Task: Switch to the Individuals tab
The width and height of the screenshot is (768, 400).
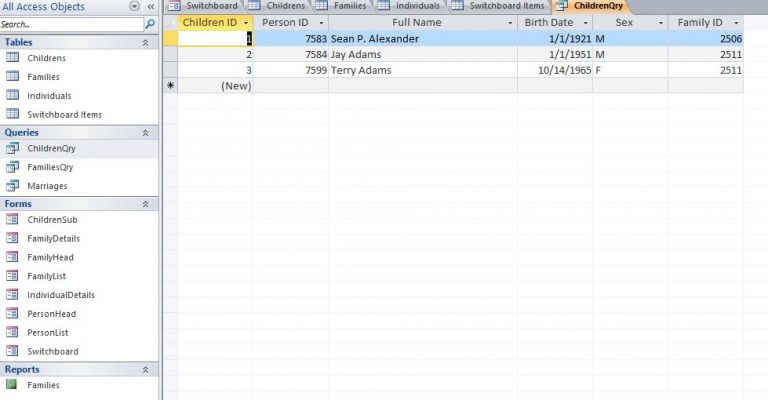Action: pos(410,6)
